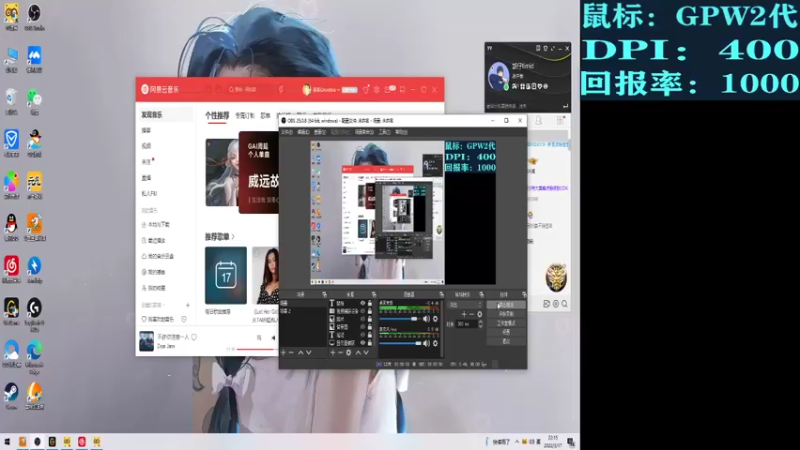This screenshot has width=800, height=450.
Task: Open transition properties gear icon
Action: click(x=480, y=314)
